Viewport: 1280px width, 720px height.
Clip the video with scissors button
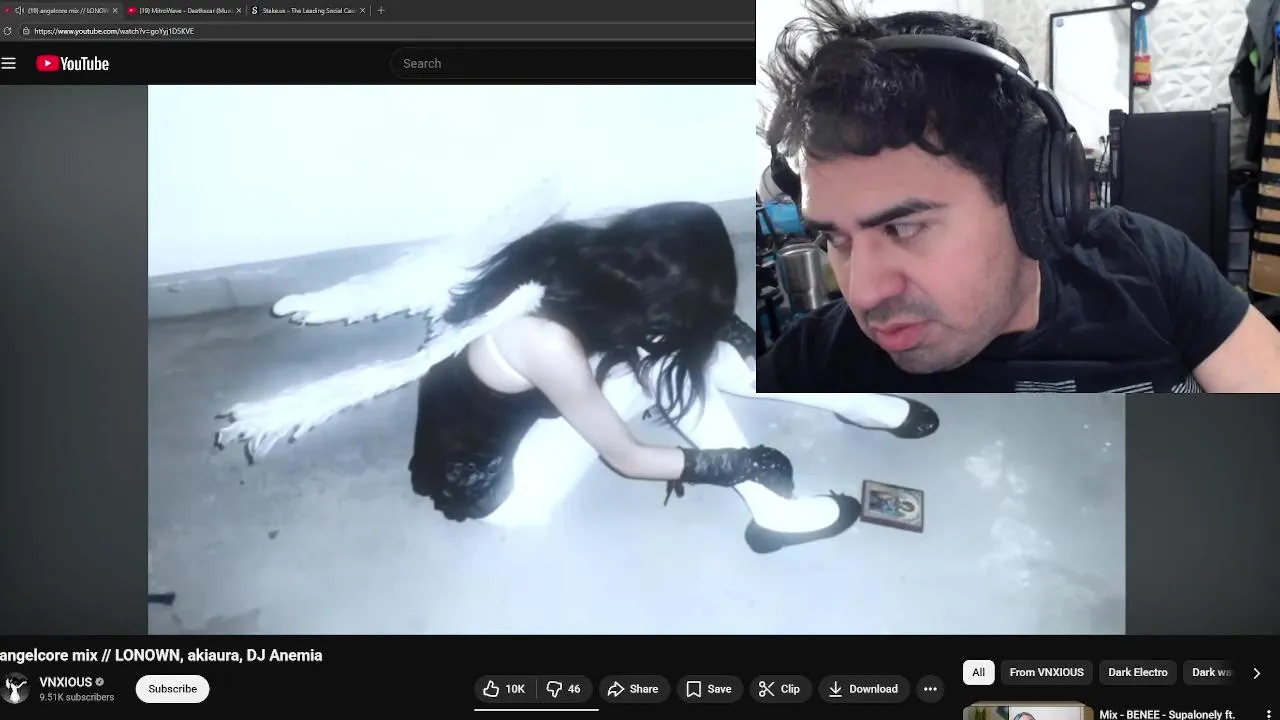779,689
